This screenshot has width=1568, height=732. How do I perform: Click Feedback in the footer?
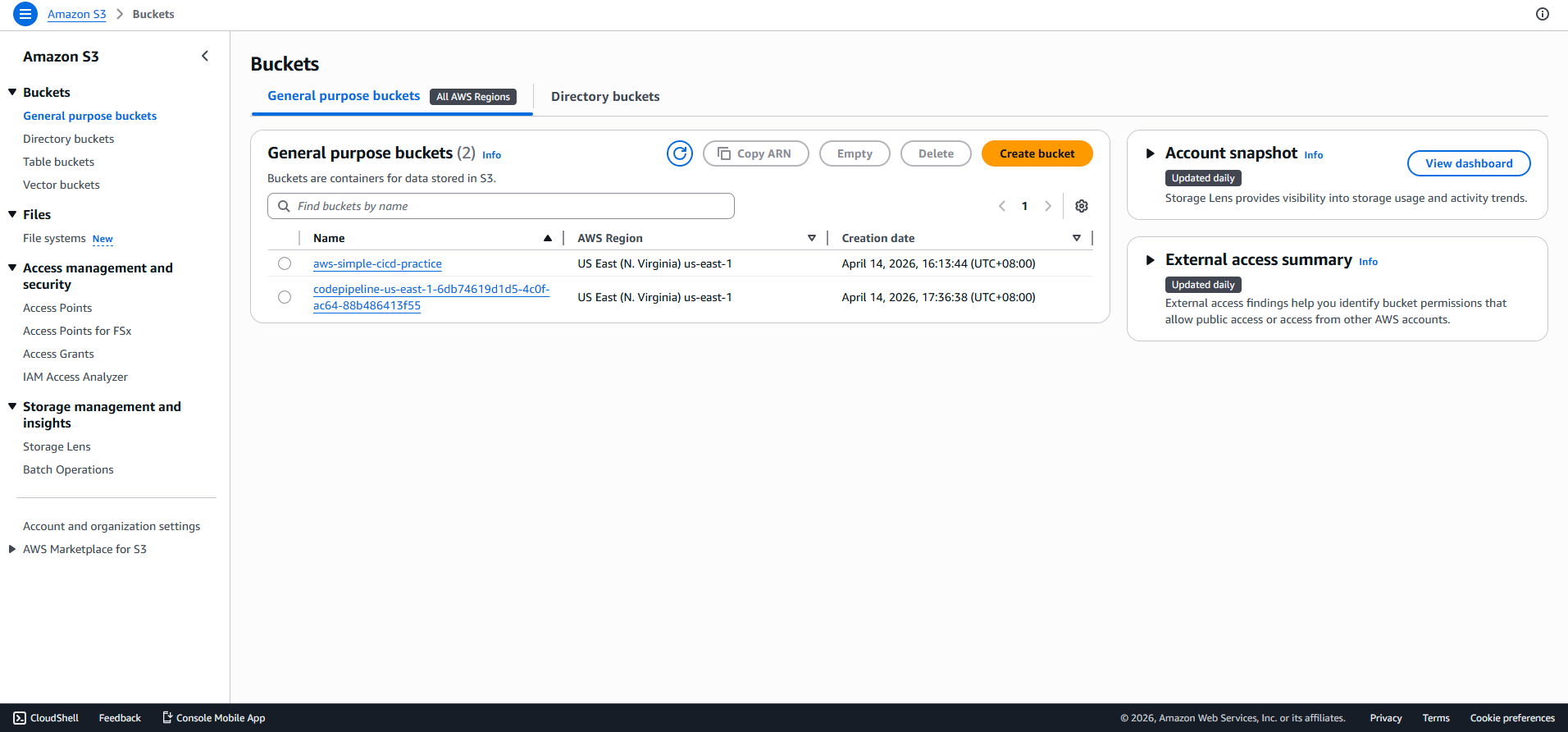click(120, 718)
